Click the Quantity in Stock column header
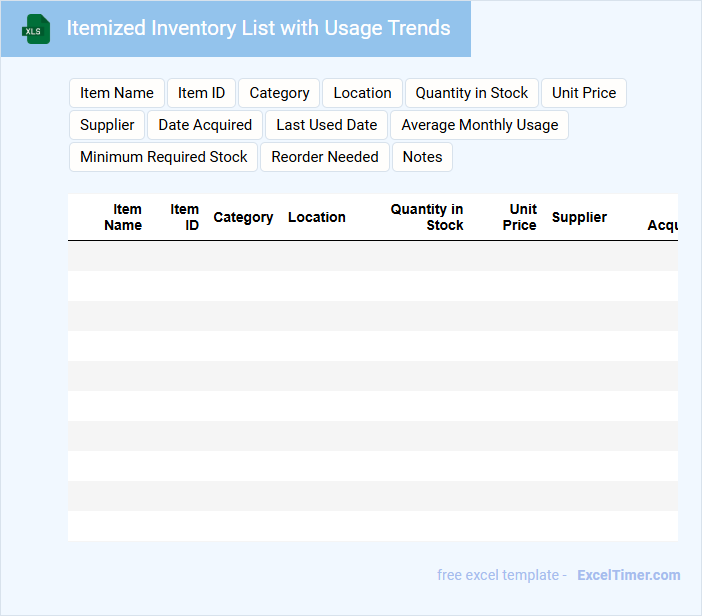This screenshot has height=616, width=702. pos(427,217)
